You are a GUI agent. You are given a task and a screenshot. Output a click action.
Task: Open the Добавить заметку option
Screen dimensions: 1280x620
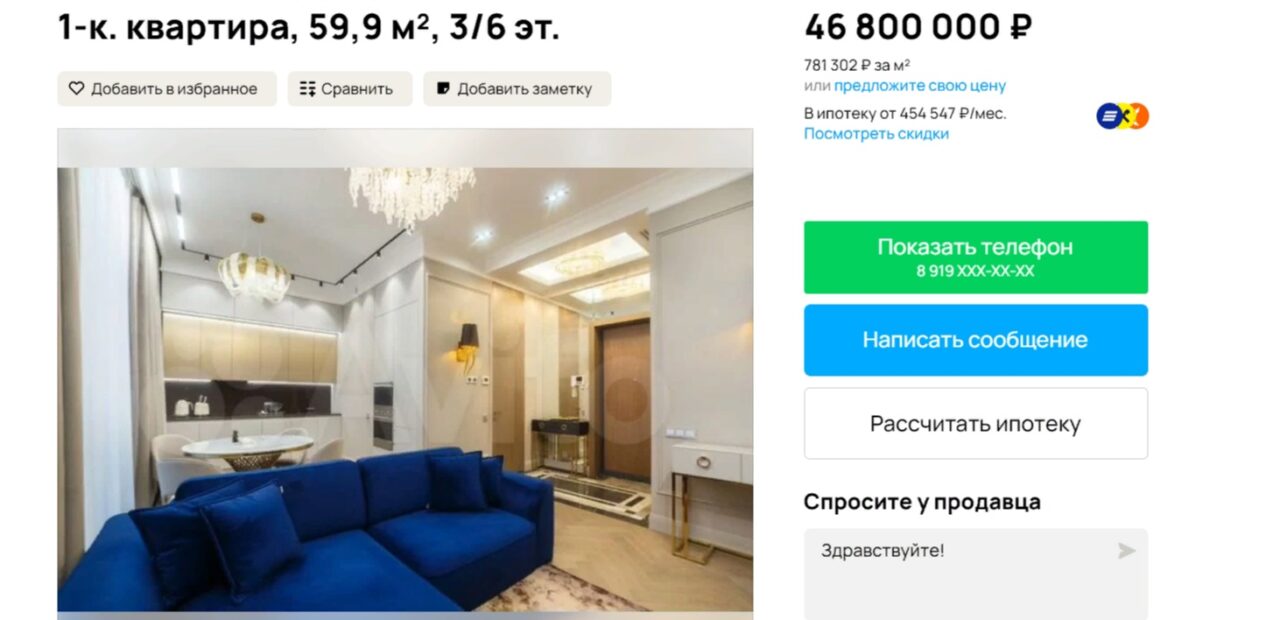pyautogui.click(x=517, y=89)
